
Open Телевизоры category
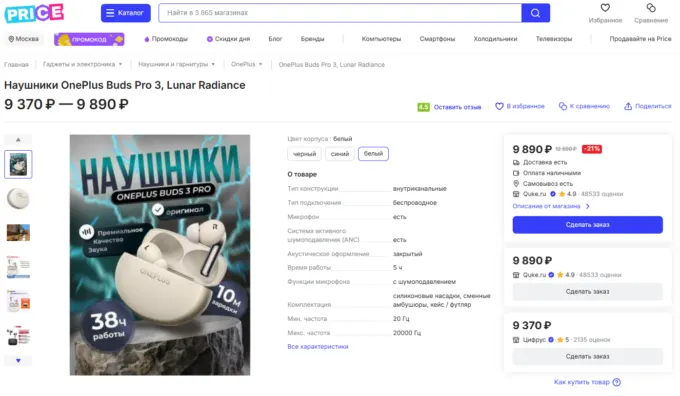554,39
